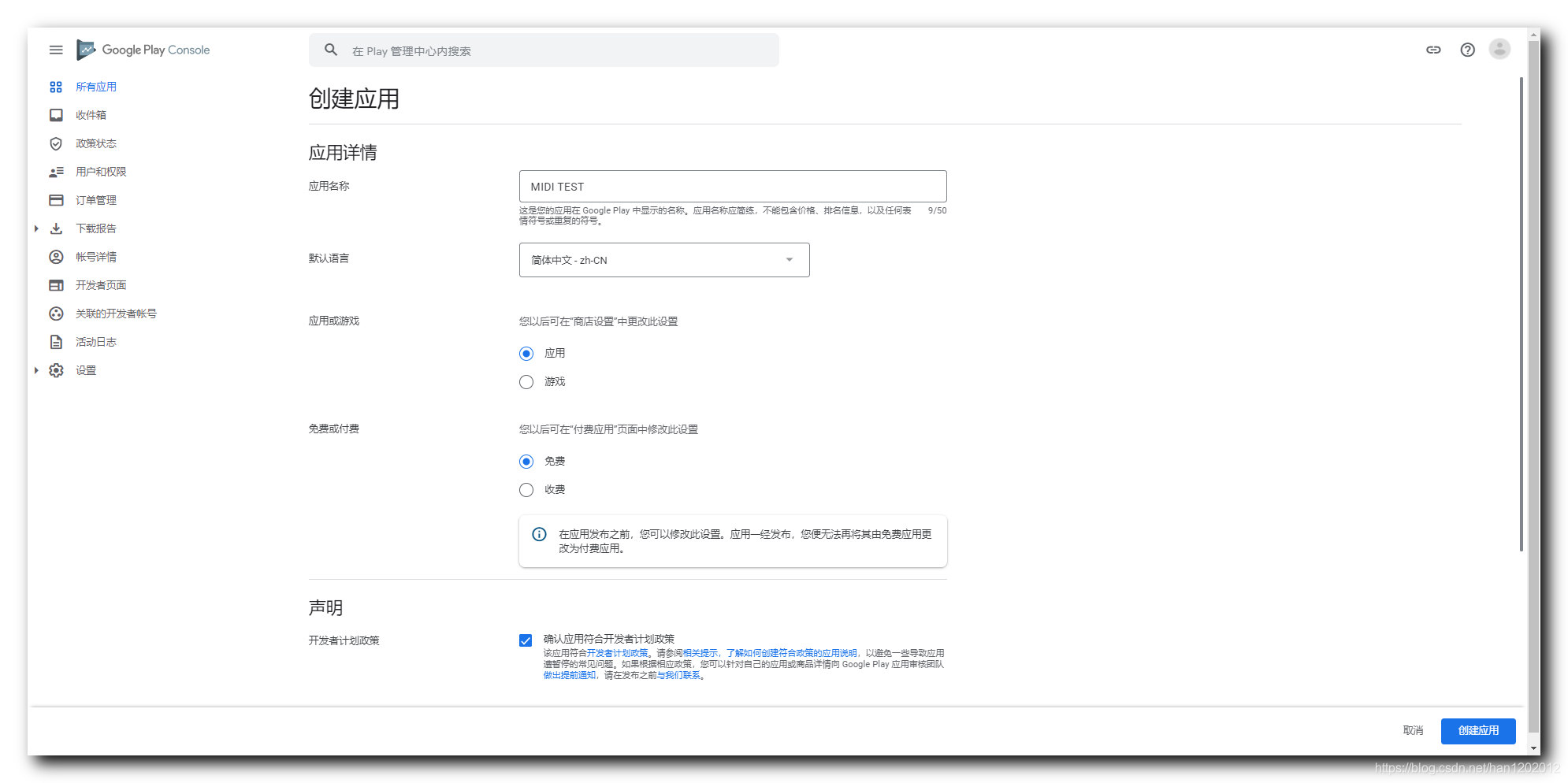
Task: Click the 设置 gear icon
Action: coord(56,370)
